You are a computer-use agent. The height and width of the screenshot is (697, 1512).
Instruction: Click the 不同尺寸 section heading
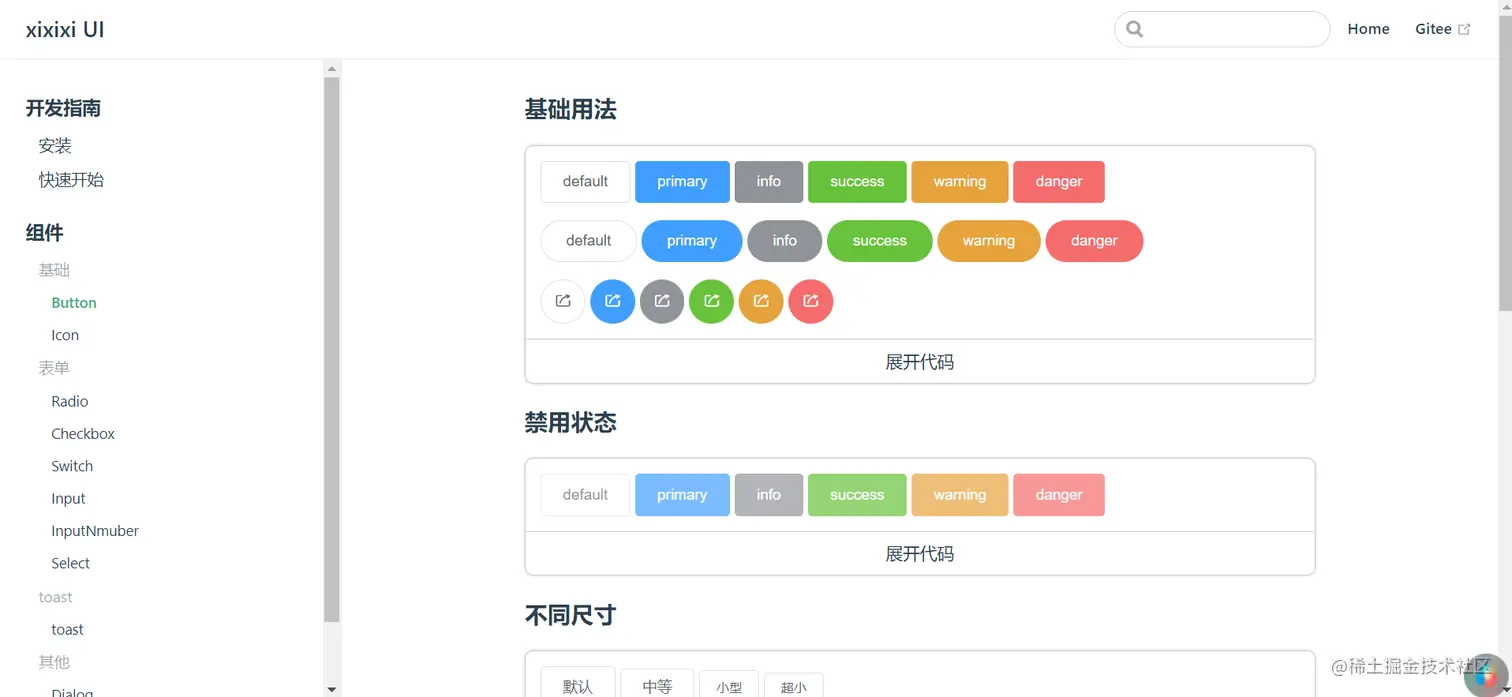tap(570, 615)
